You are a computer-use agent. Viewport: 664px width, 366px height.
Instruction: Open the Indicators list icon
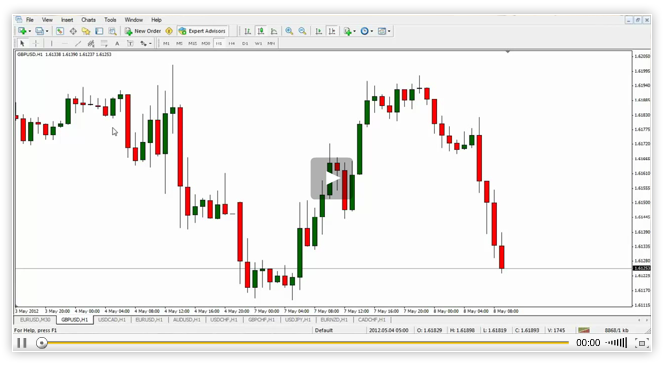click(x=348, y=31)
